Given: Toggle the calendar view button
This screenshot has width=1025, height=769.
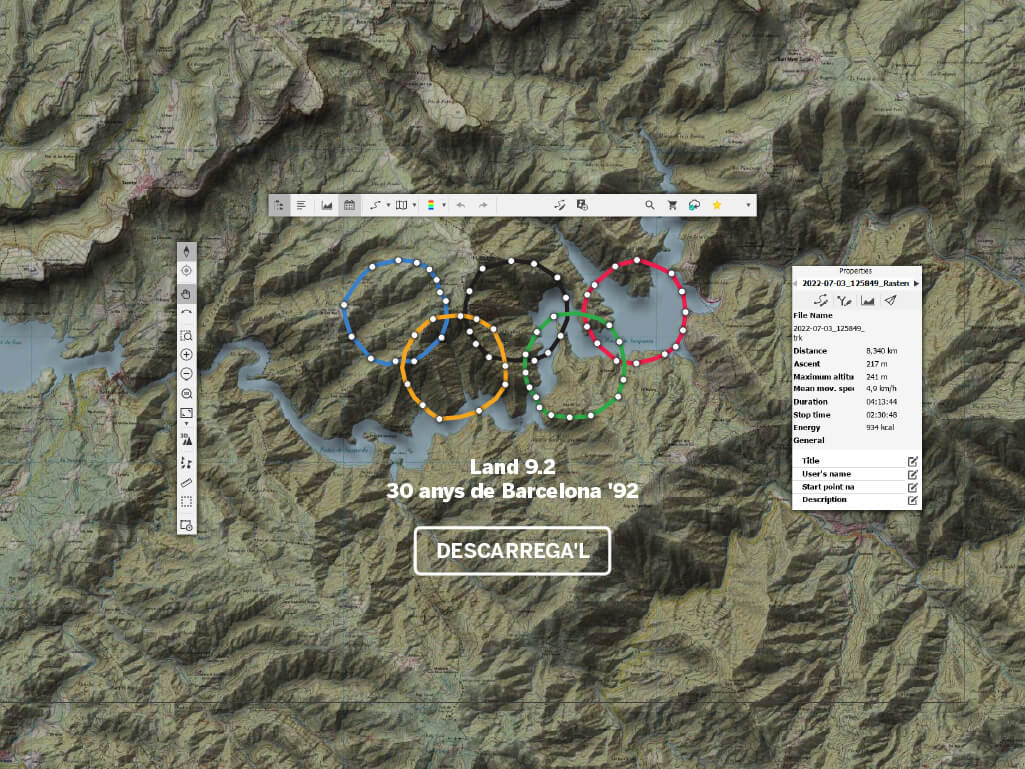Looking at the screenshot, I should [x=349, y=205].
